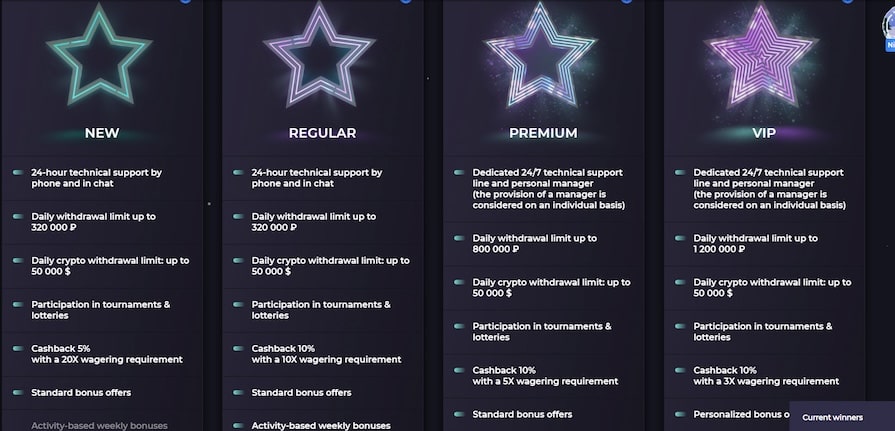Image resolution: width=895 pixels, height=431 pixels.
Task: Click Personalized bonus offers in VIP card
Action: 741,414
